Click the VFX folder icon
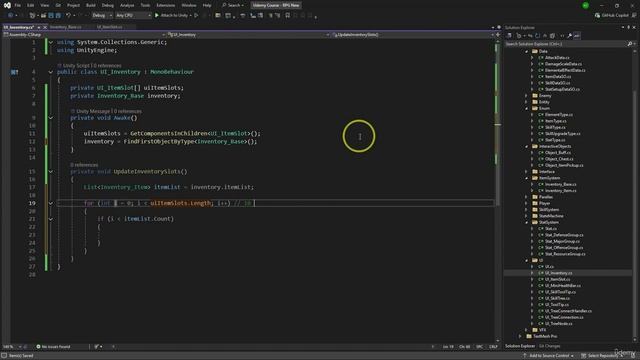This screenshot has height=360, width=640. pyautogui.click(x=535, y=330)
